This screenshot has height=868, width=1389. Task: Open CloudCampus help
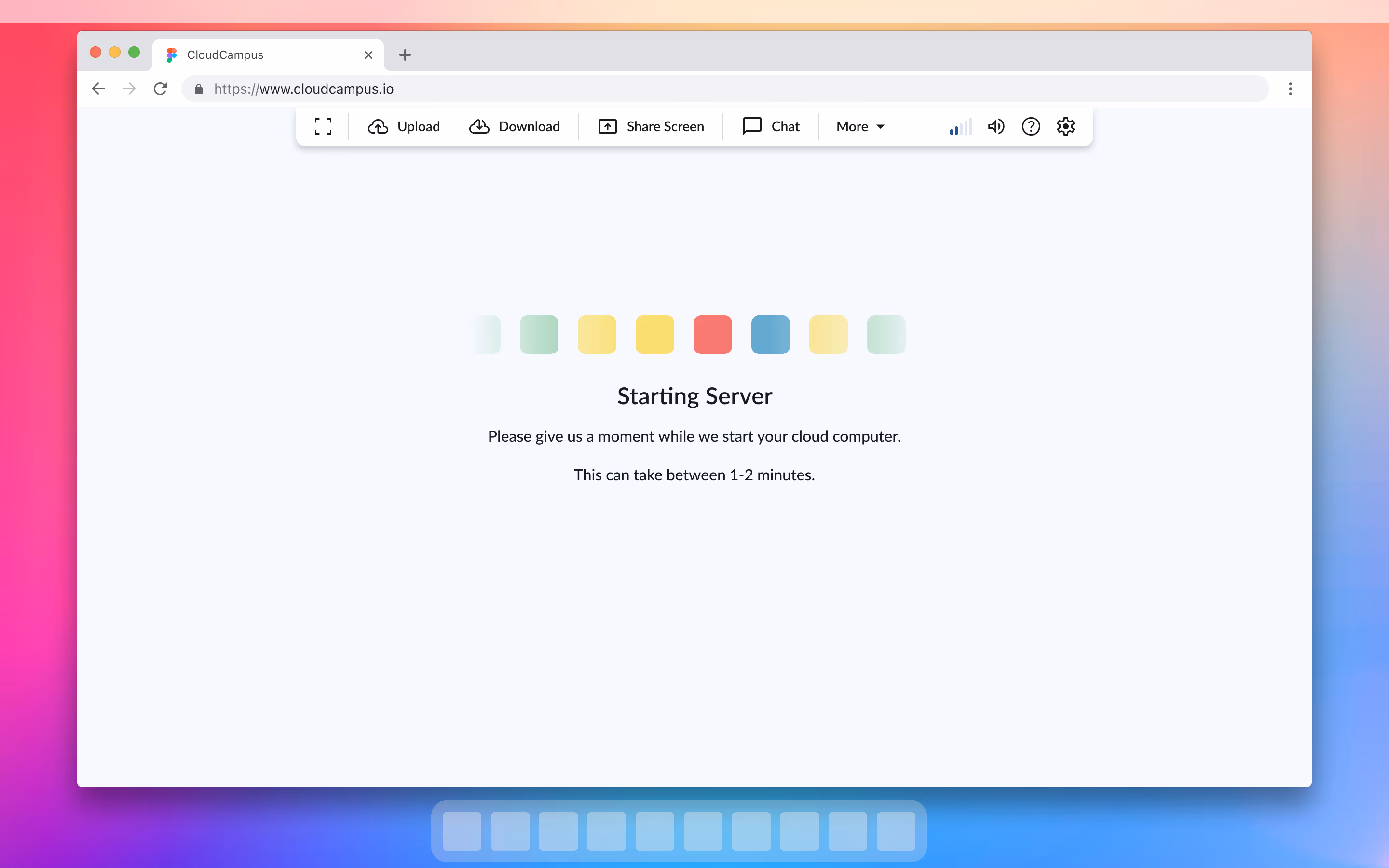(1031, 126)
